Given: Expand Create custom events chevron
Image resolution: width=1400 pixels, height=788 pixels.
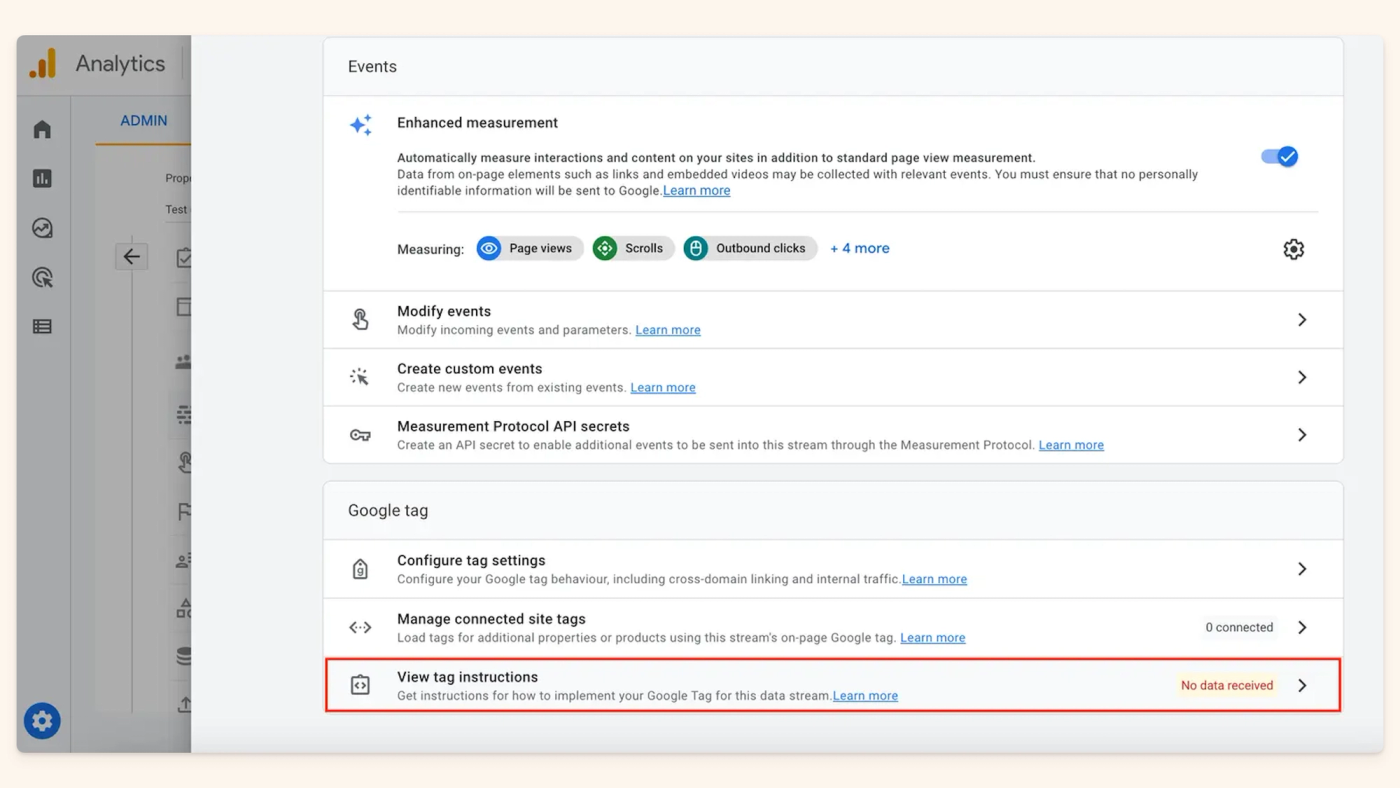Looking at the screenshot, I should (1302, 377).
